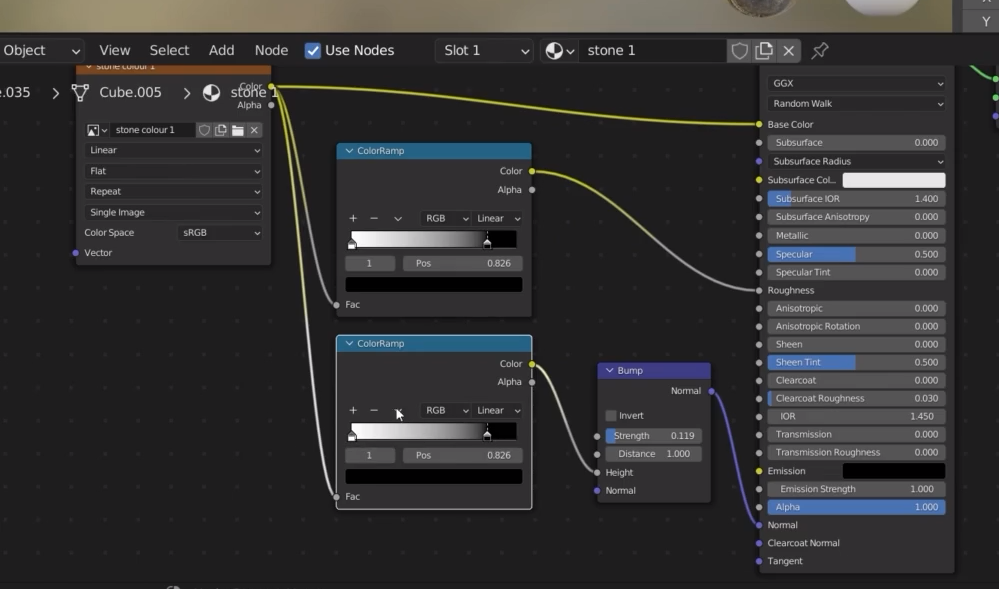Click the Alpha slider on the shader
This screenshot has width=999, height=589.
click(856, 507)
